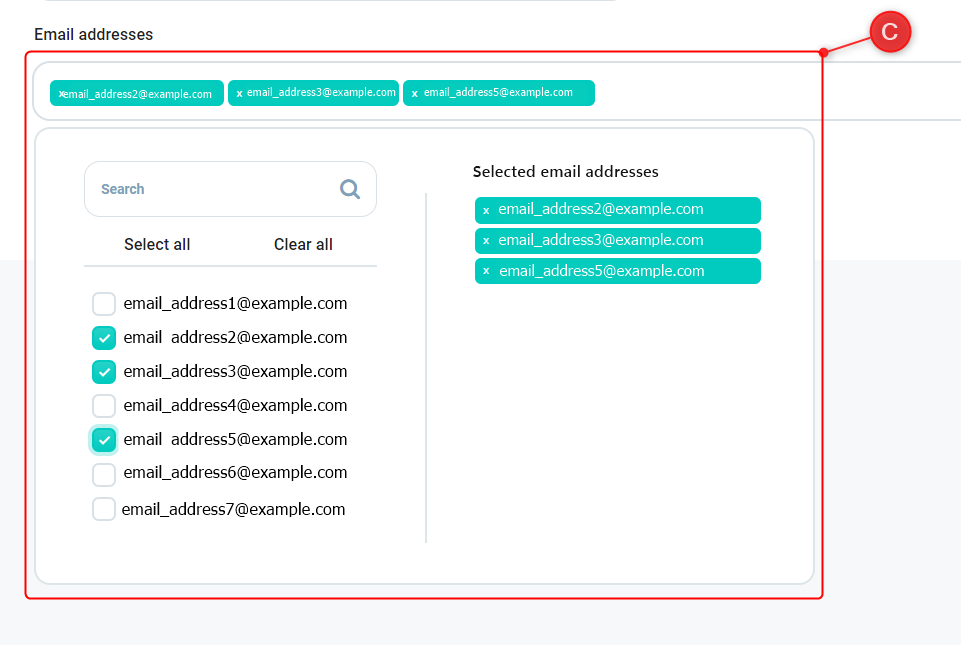Uncheck the email_address2@example.com checkbox
The image size is (961, 645).
(104, 338)
